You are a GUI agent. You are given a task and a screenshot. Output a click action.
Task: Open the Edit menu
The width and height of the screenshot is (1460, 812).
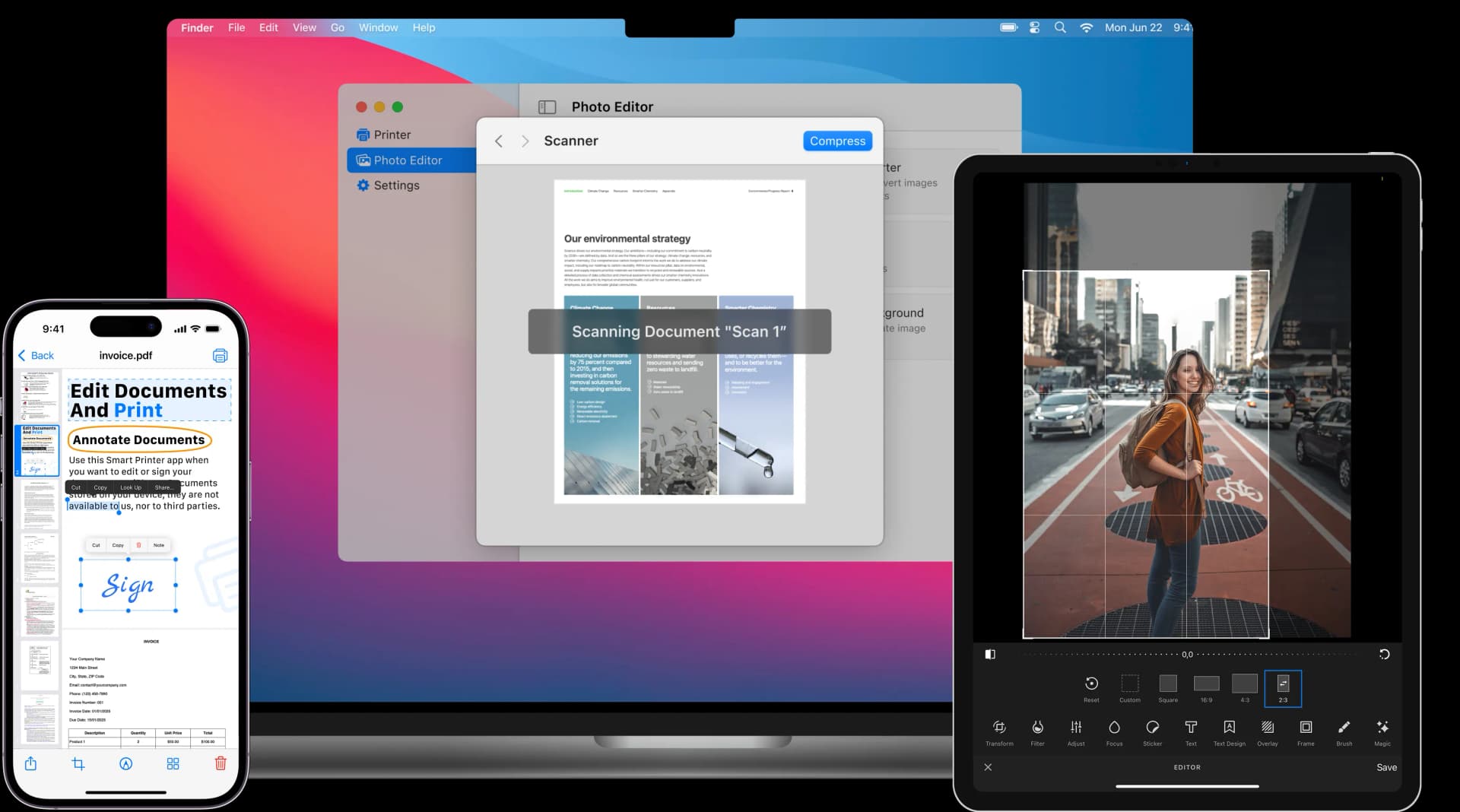click(268, 27)
